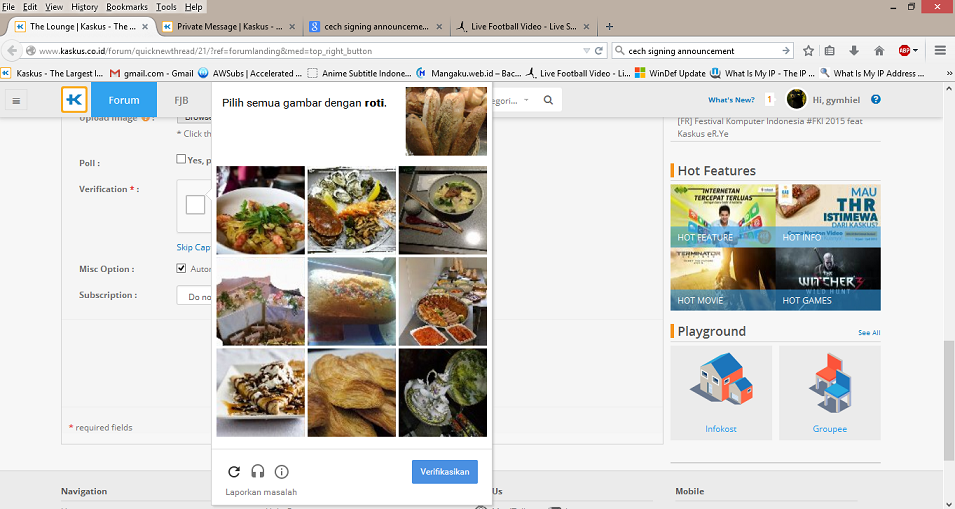Viewport: 955px width, 509px height.
Task: Open the Infokost playground tile
Action: [x=721, y=393]
